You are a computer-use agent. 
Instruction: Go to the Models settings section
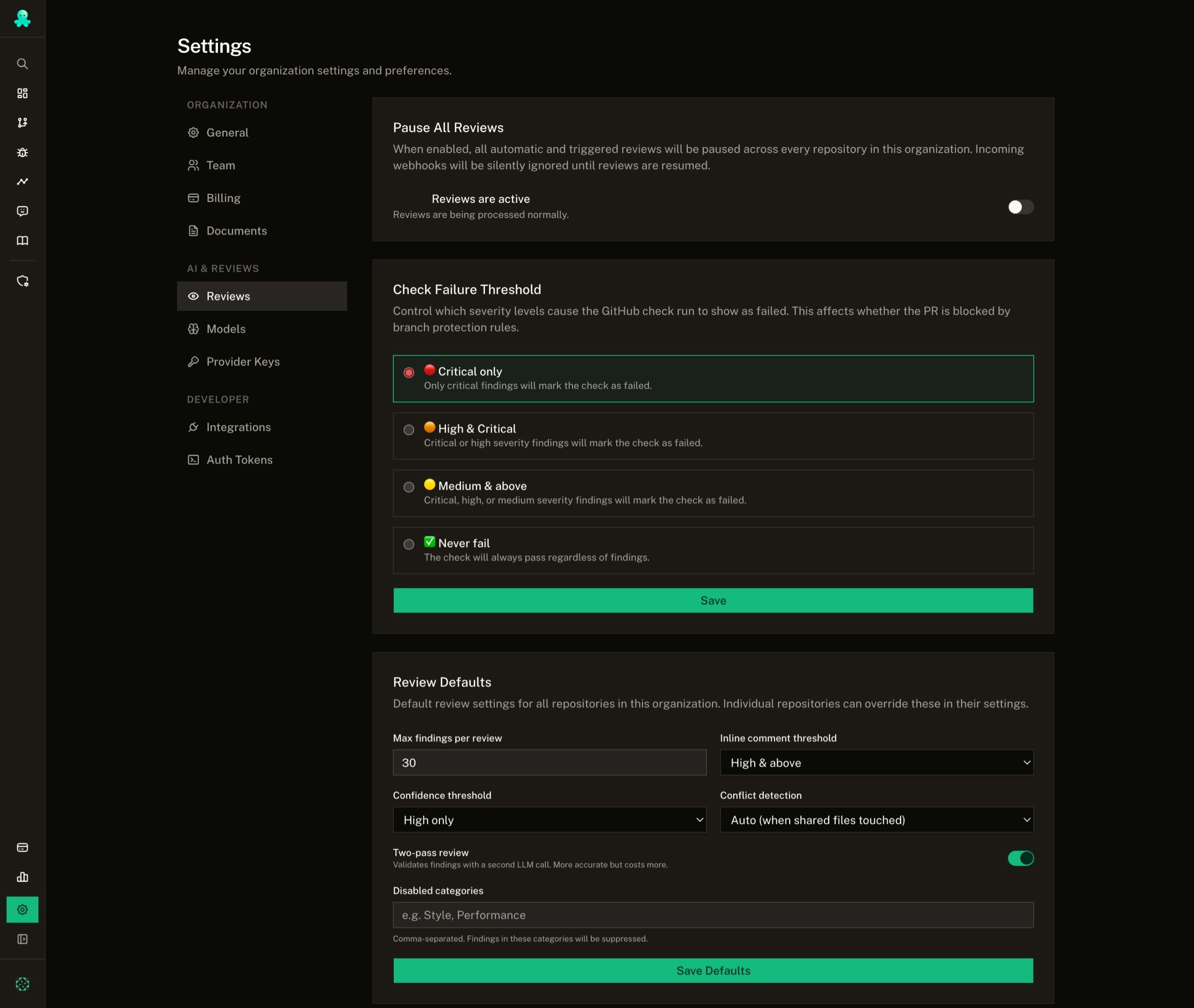(226, 329)
